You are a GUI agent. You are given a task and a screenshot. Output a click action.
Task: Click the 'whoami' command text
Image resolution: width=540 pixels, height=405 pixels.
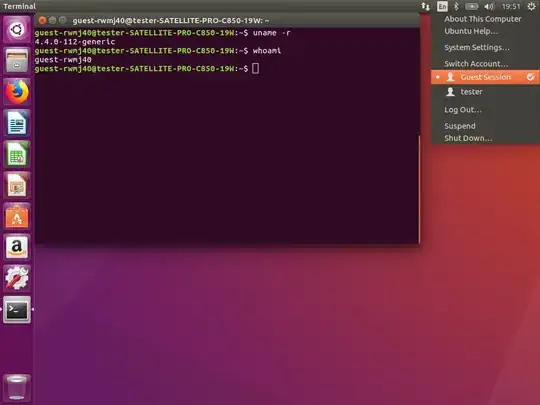(x=267, y=51)
